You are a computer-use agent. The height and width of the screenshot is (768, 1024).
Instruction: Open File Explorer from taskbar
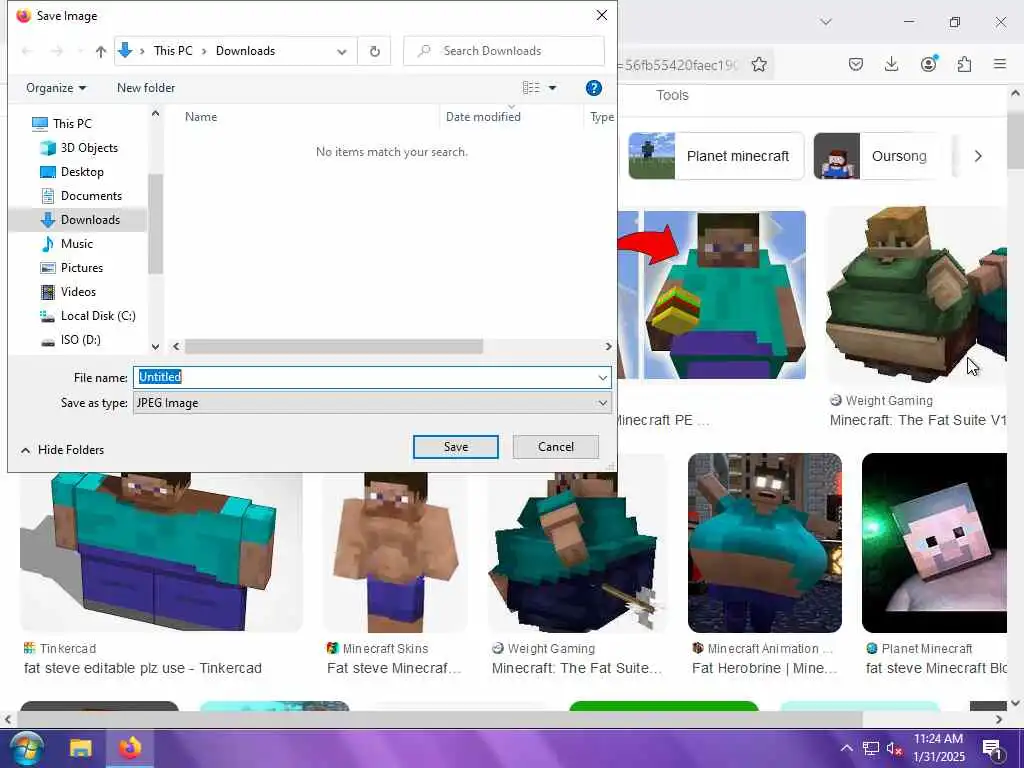81,748
